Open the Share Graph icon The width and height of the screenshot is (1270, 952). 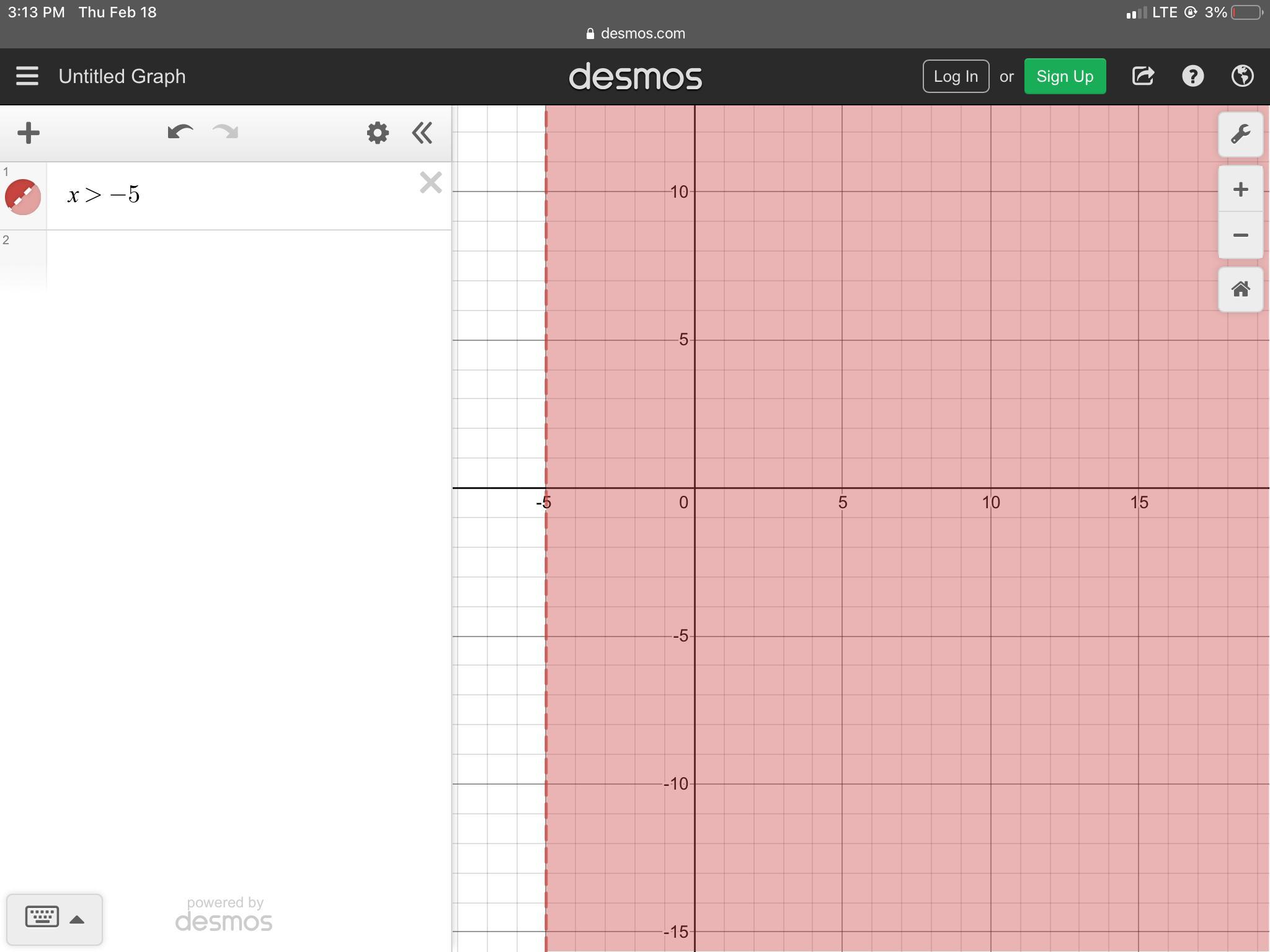pyautogui.click(x=1142, y=76)
